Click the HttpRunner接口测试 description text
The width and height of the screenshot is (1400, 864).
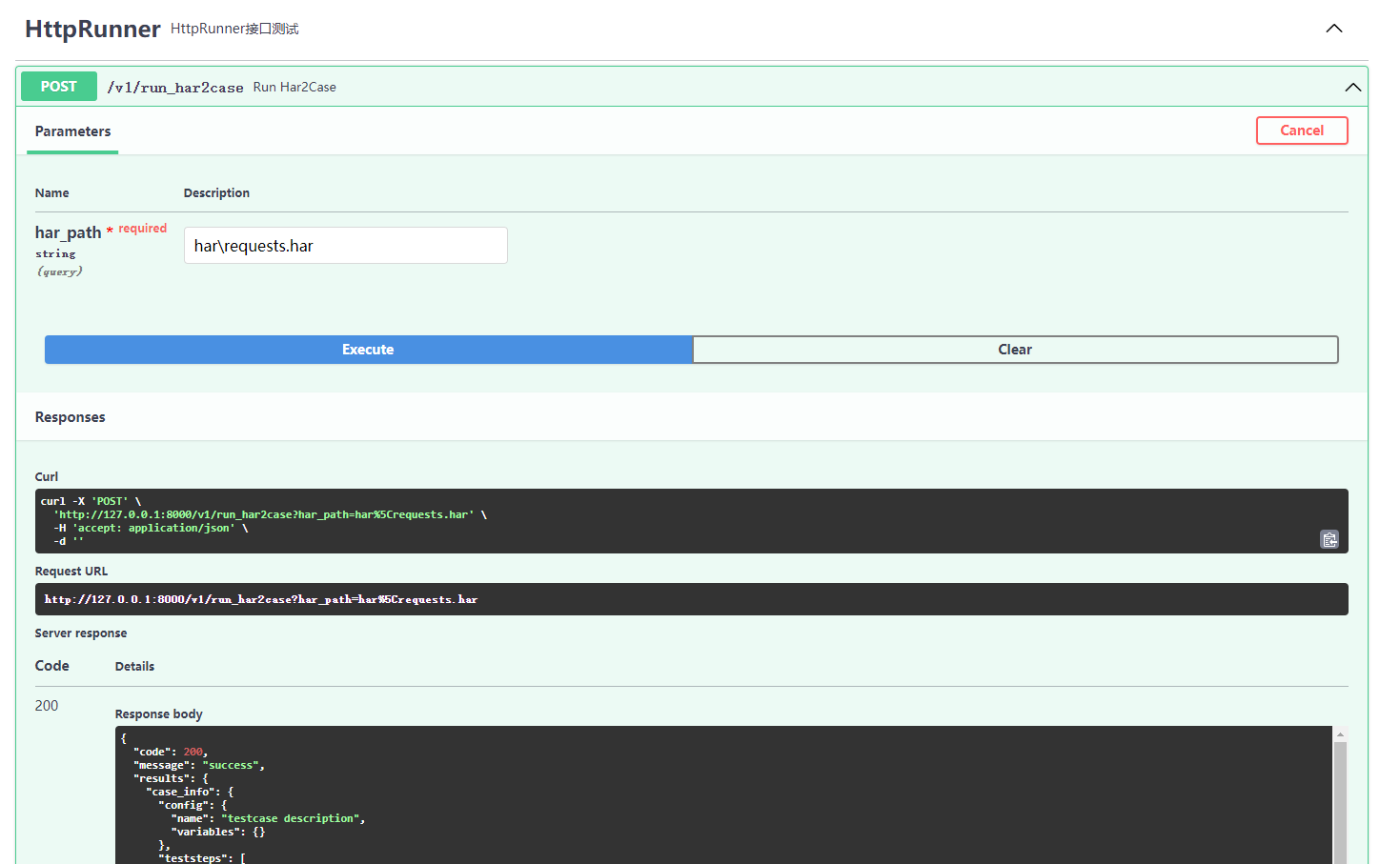pyautogui.click(x=234, y=29)
